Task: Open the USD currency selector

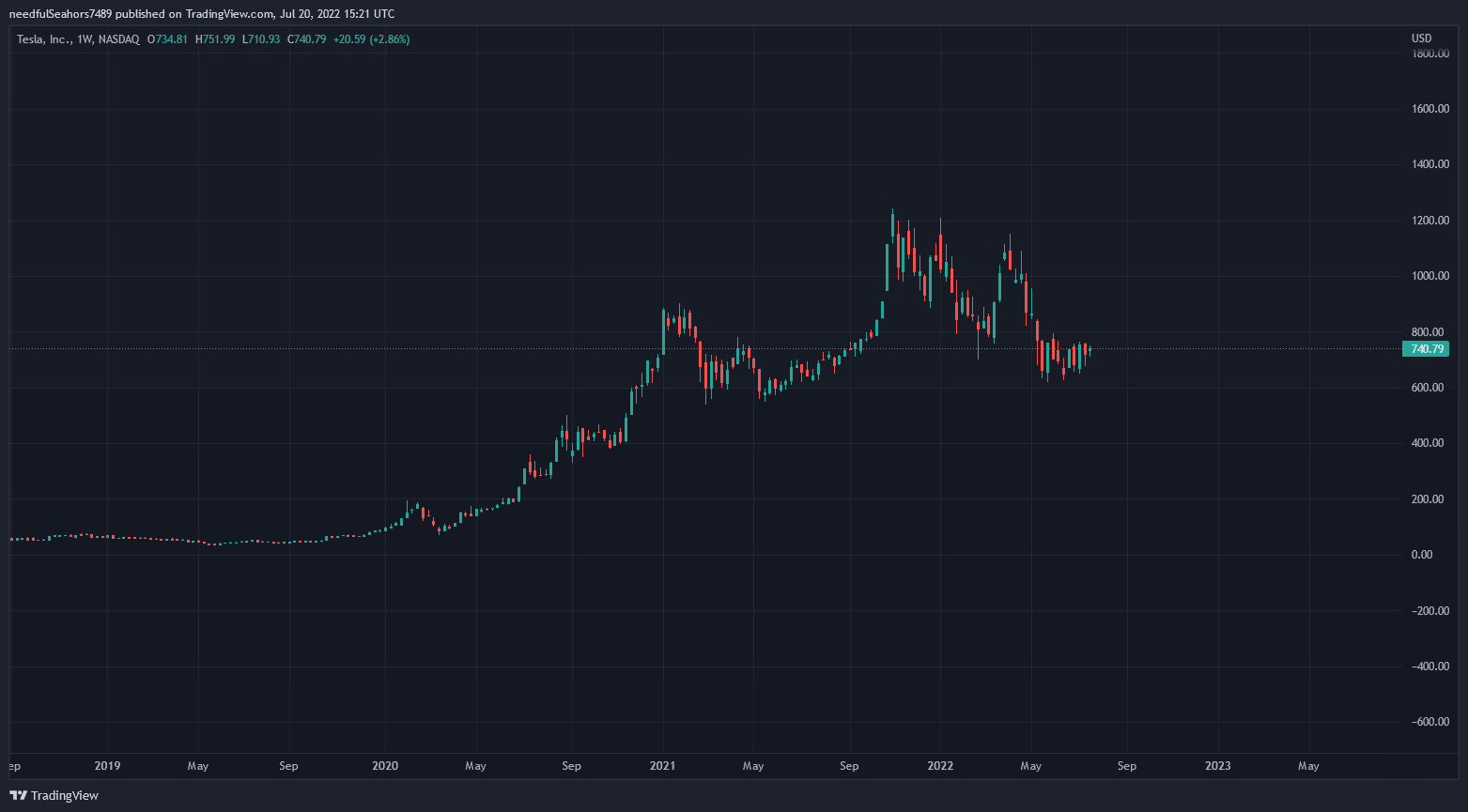Action: tap(1421, 38)
